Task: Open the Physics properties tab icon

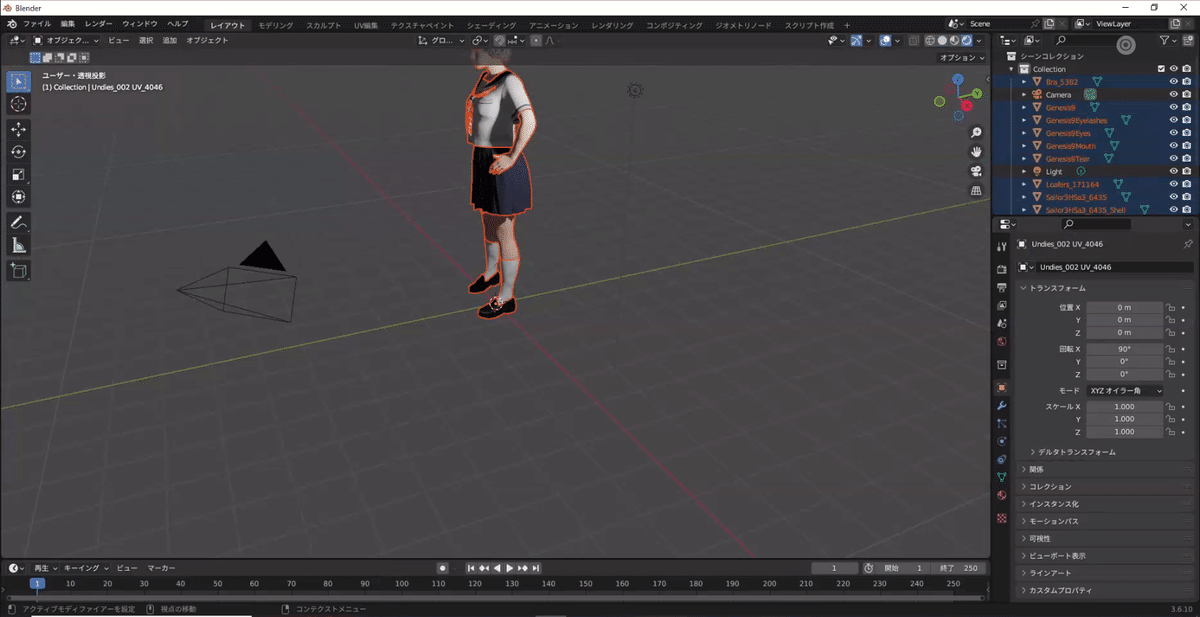Action: (x=1001, y=441)
